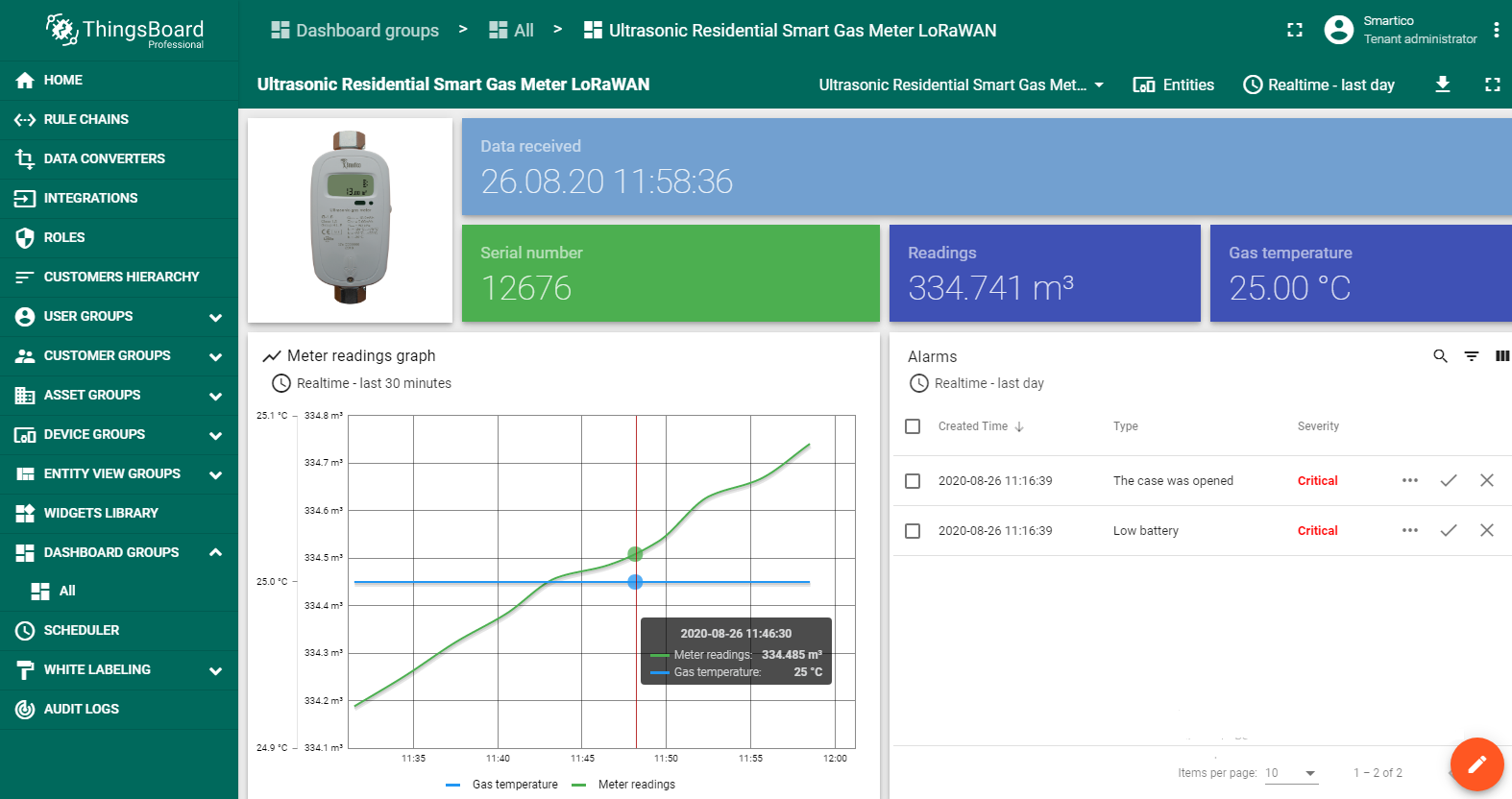Open the items per page dropdown
Screen dimensions: 1512x799
[1291, 773]
